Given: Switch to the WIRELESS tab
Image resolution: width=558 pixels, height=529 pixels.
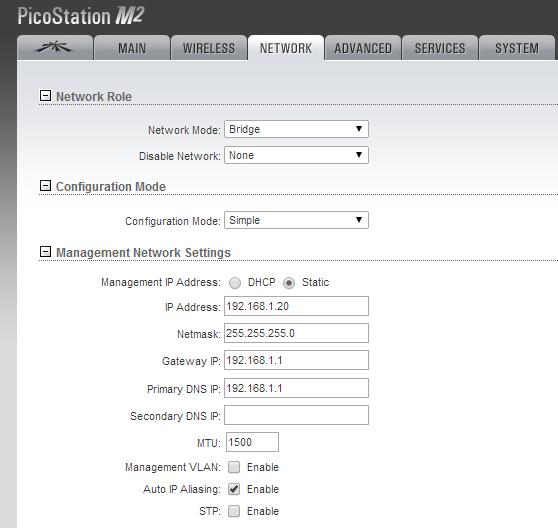Looking at the screenshot, I should coord(209,48).
